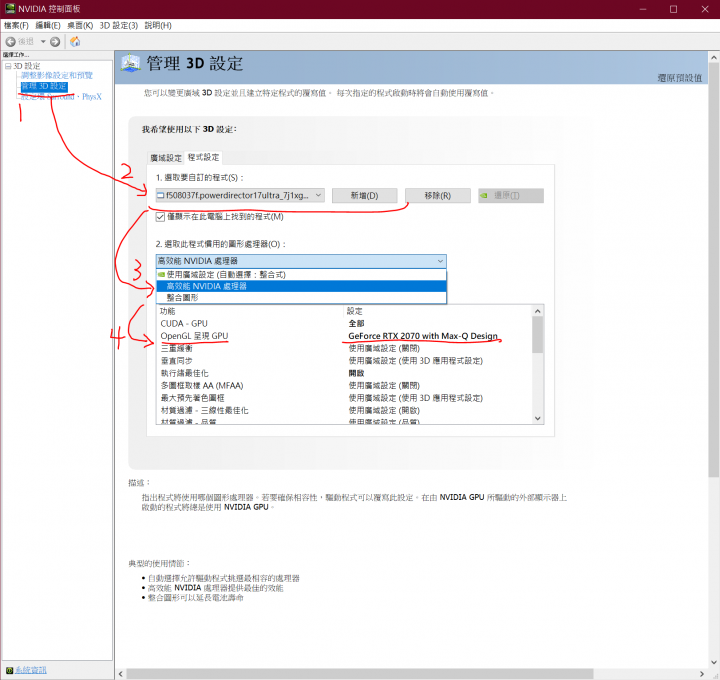This screenshot has height=680, width=720.
Task: Open the 3D 設定(3) menu
Action: pyautogui.click(x=118, y=25)
